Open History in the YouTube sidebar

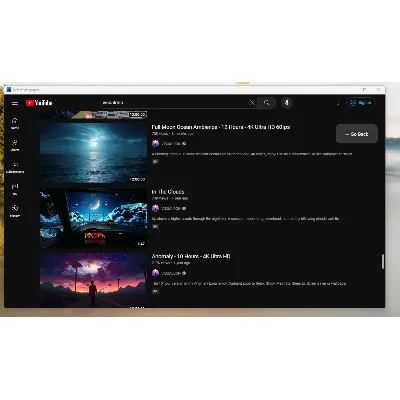pyautogui.click(x=15, y=211)
